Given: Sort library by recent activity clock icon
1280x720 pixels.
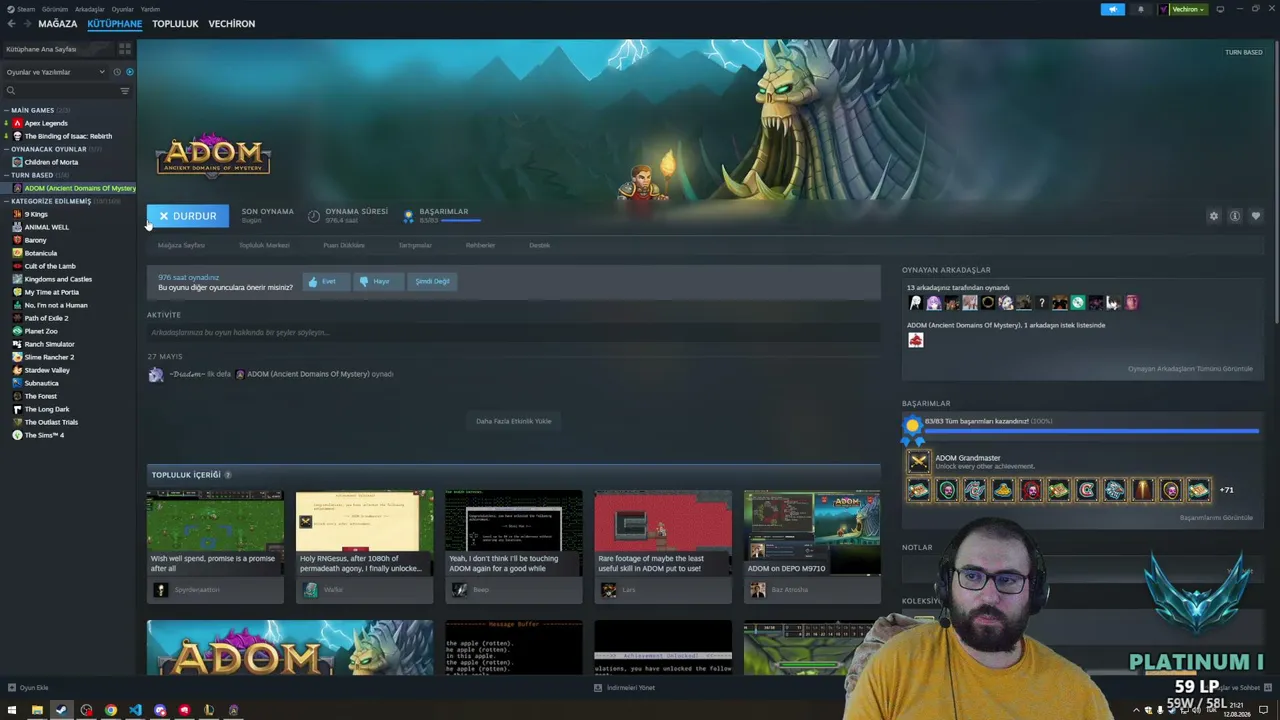Looking at the screenshot, I should 116,72.
